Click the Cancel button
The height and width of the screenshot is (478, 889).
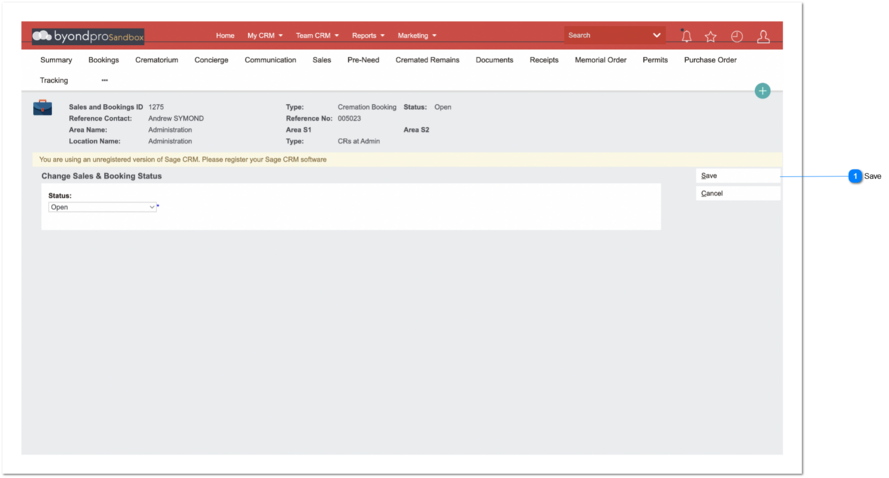738,193
